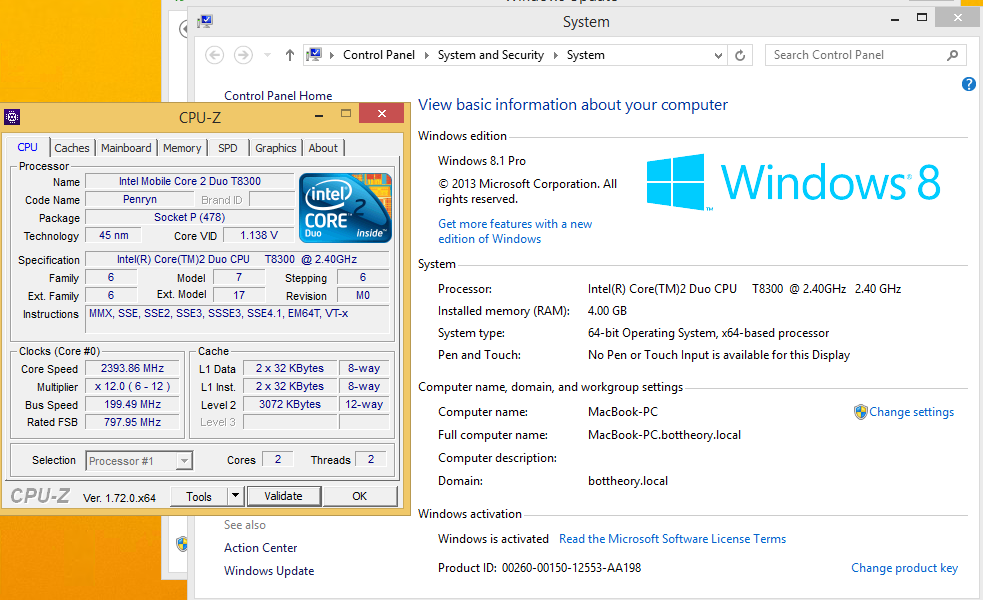983x600 pixels.
Task: Click the computer icon in address bar
Action: pos(314,55)
